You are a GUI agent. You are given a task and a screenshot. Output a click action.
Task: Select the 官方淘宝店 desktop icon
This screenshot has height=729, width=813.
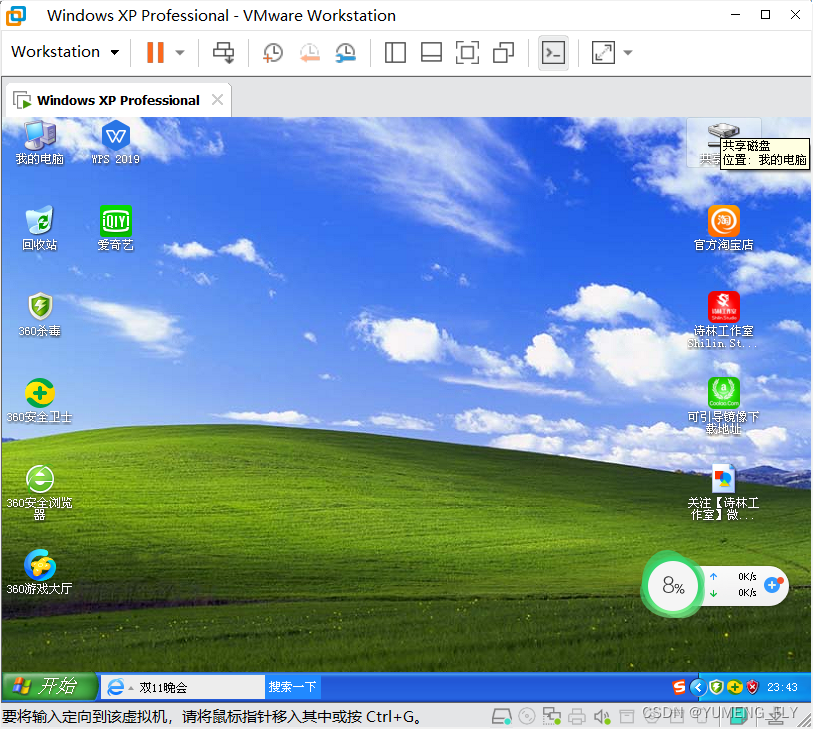723,229
